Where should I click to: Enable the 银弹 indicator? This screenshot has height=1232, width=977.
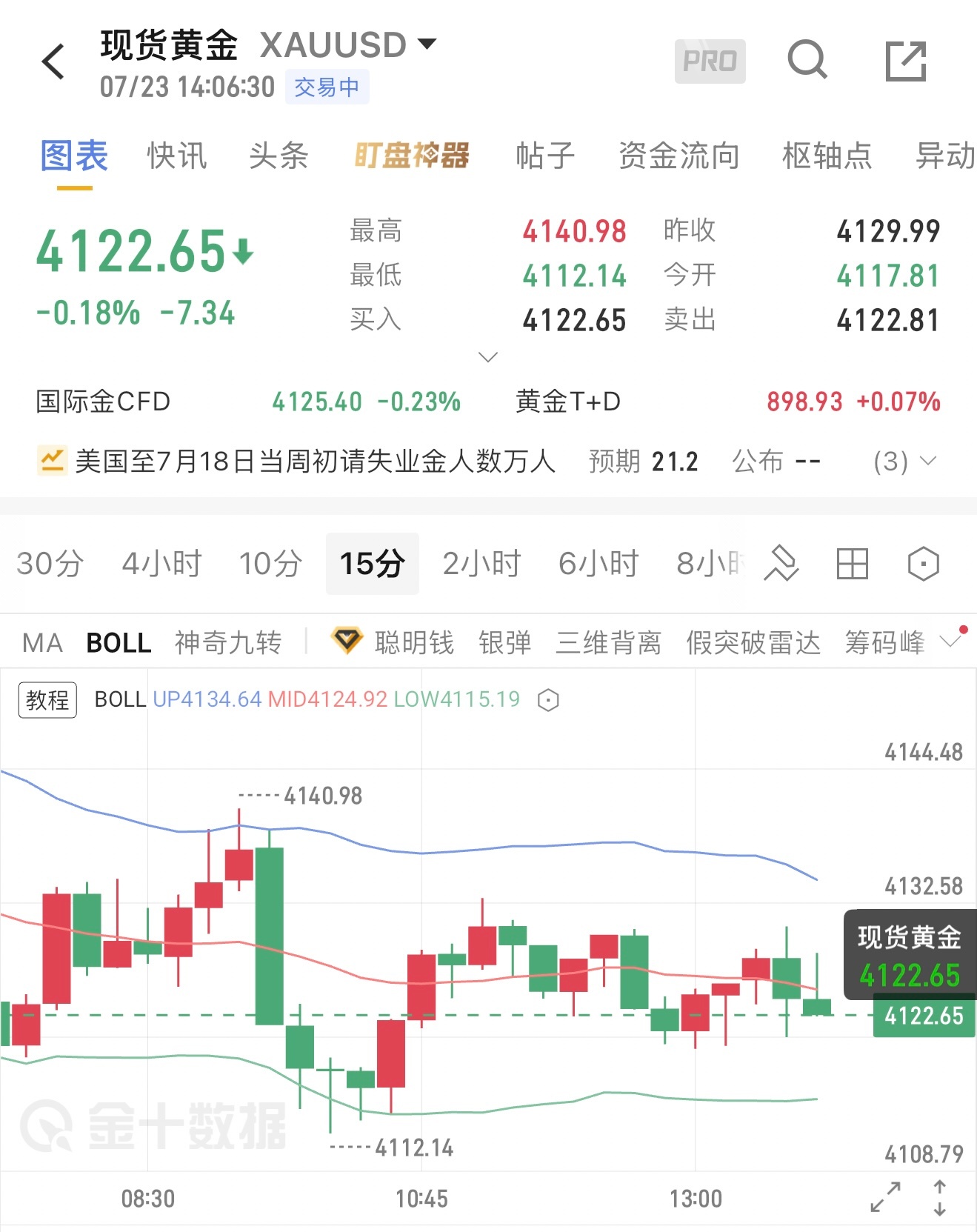tap(504, 642)
